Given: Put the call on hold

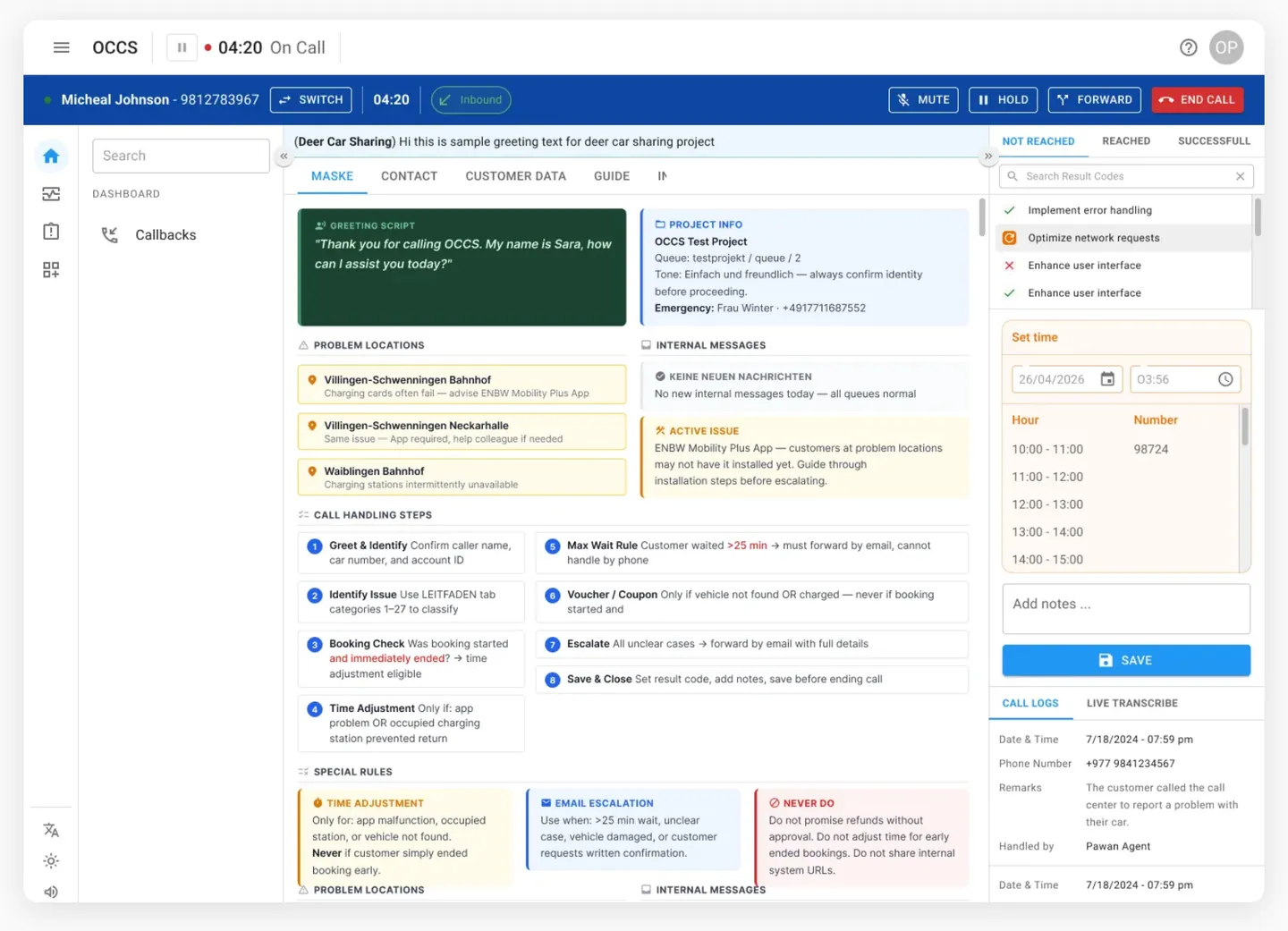Looking at the screenshot, I should pyautogui.click(x=1003, y=100).
